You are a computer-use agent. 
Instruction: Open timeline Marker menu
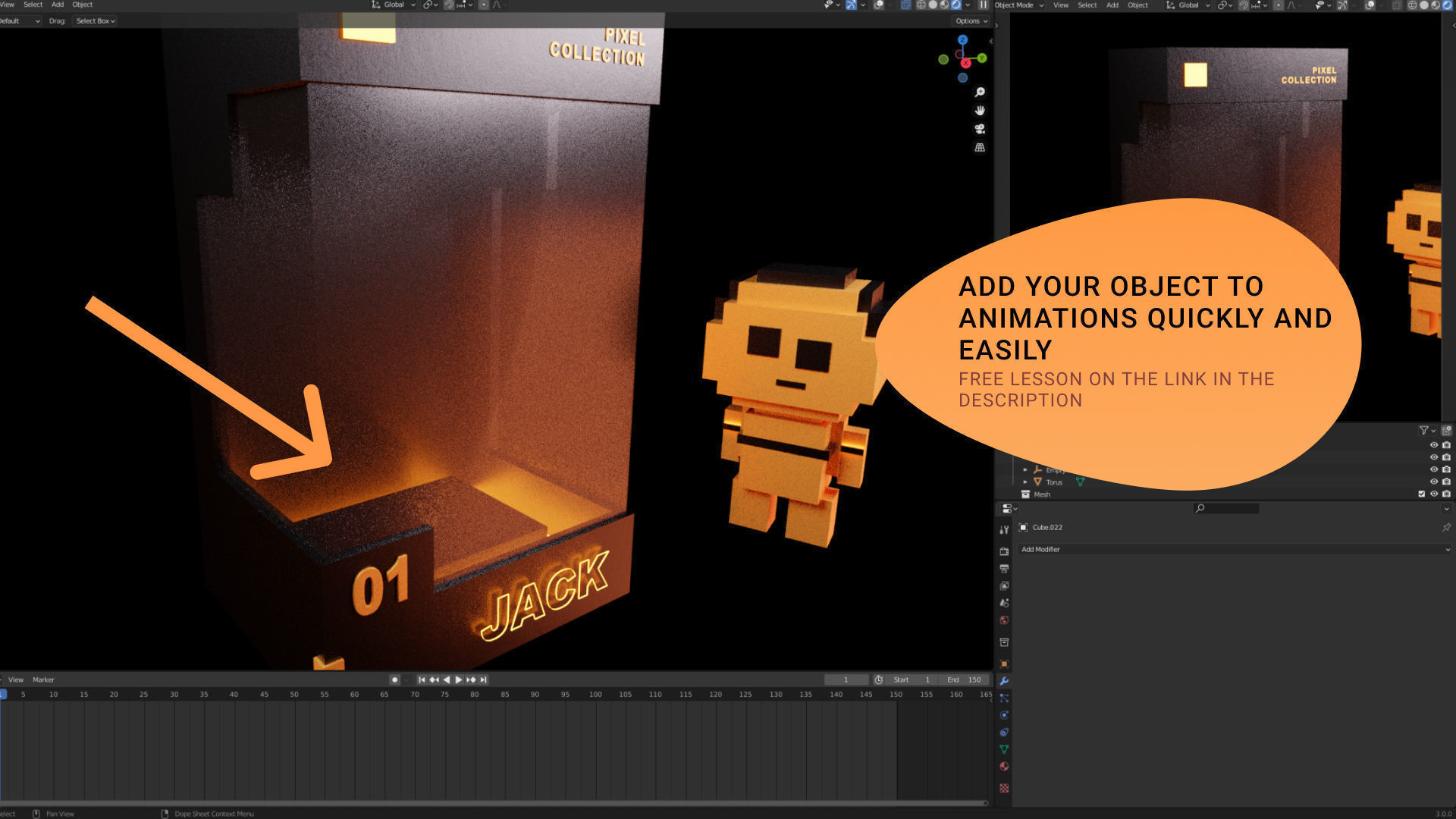click(x=43, y=679)
